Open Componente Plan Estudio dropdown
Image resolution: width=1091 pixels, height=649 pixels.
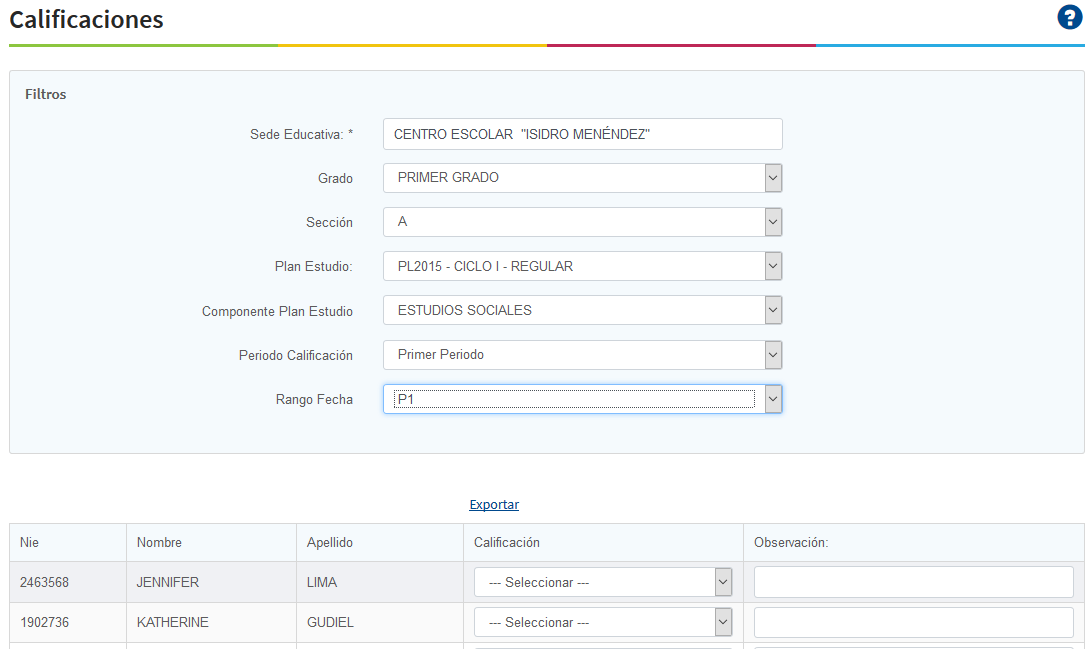(x=582, y=310)
